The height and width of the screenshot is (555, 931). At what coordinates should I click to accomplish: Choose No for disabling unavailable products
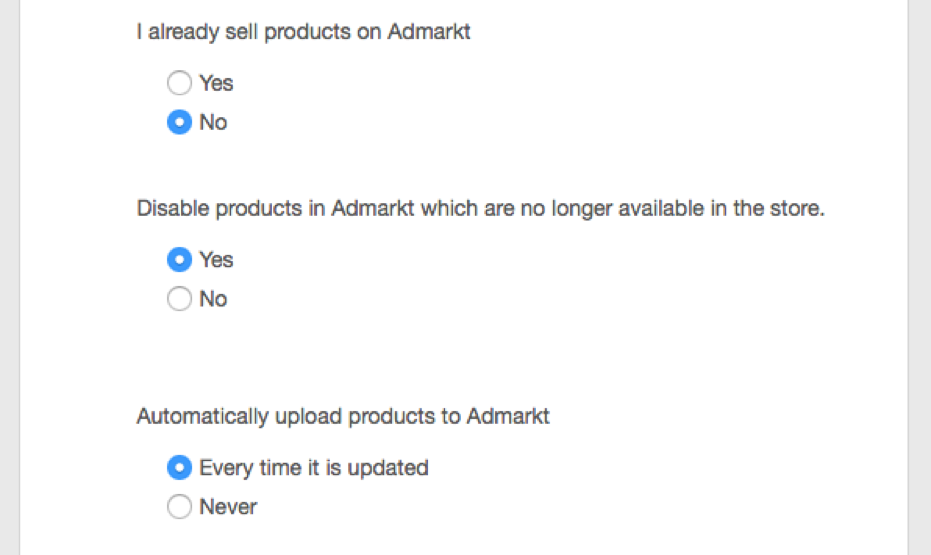pyautogui.click(x=179, y=299)
